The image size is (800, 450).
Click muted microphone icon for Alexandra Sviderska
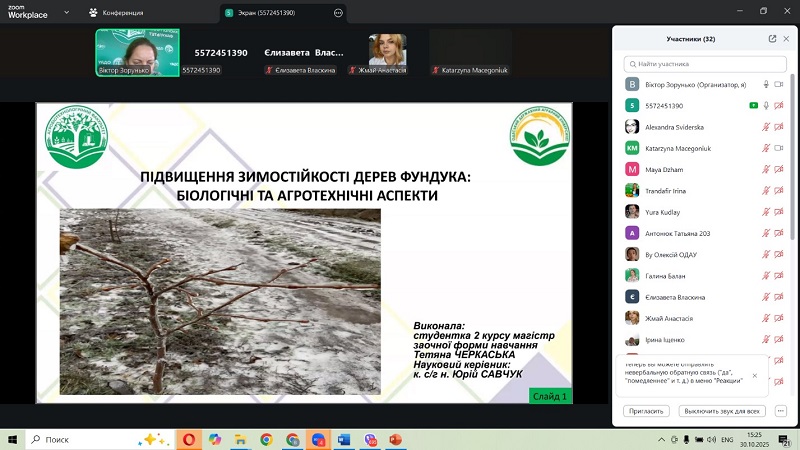pyautogui.click(x=766, y=127)
